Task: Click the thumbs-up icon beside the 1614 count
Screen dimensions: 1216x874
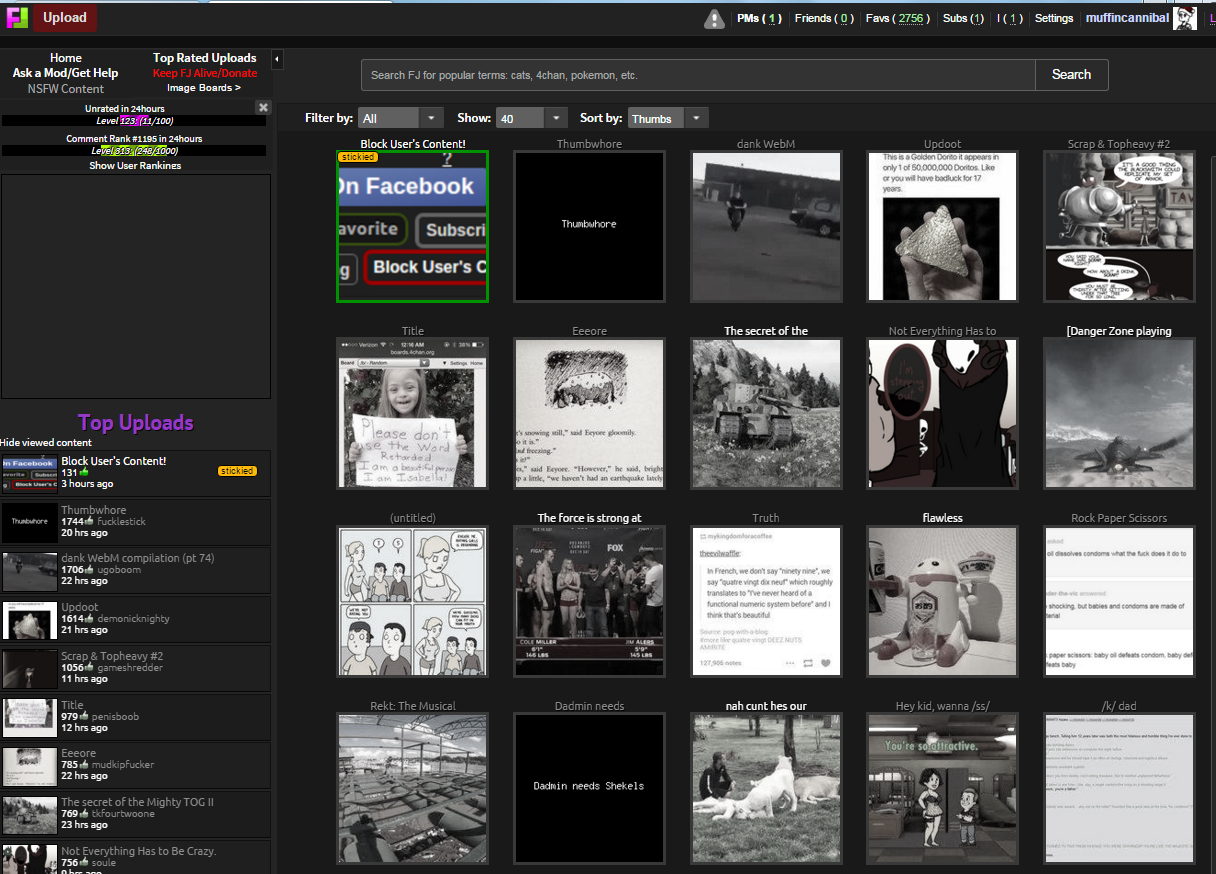Action: point(91,619)
